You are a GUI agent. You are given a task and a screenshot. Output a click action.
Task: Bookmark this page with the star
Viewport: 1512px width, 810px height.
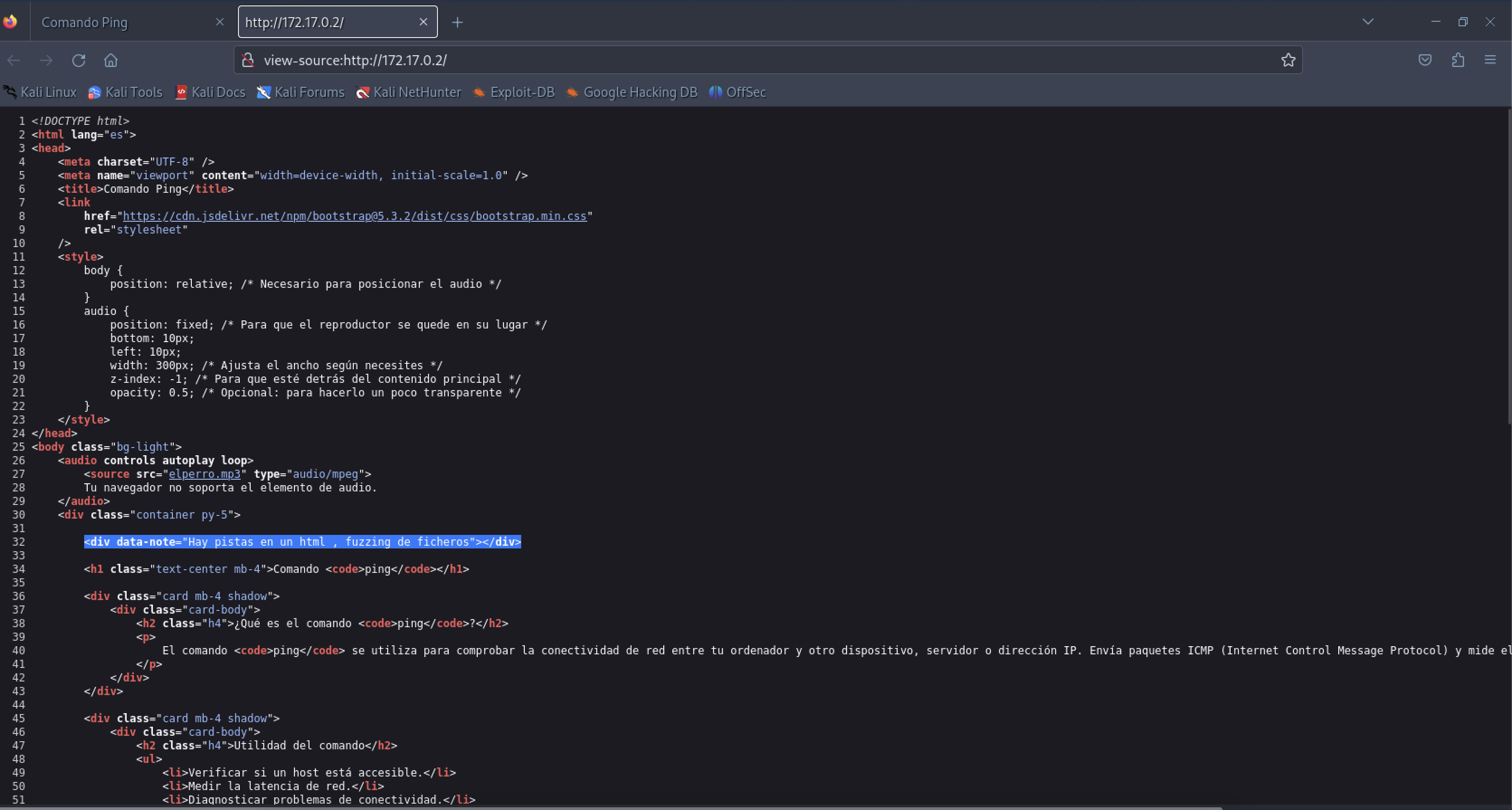pos(1288,60)
